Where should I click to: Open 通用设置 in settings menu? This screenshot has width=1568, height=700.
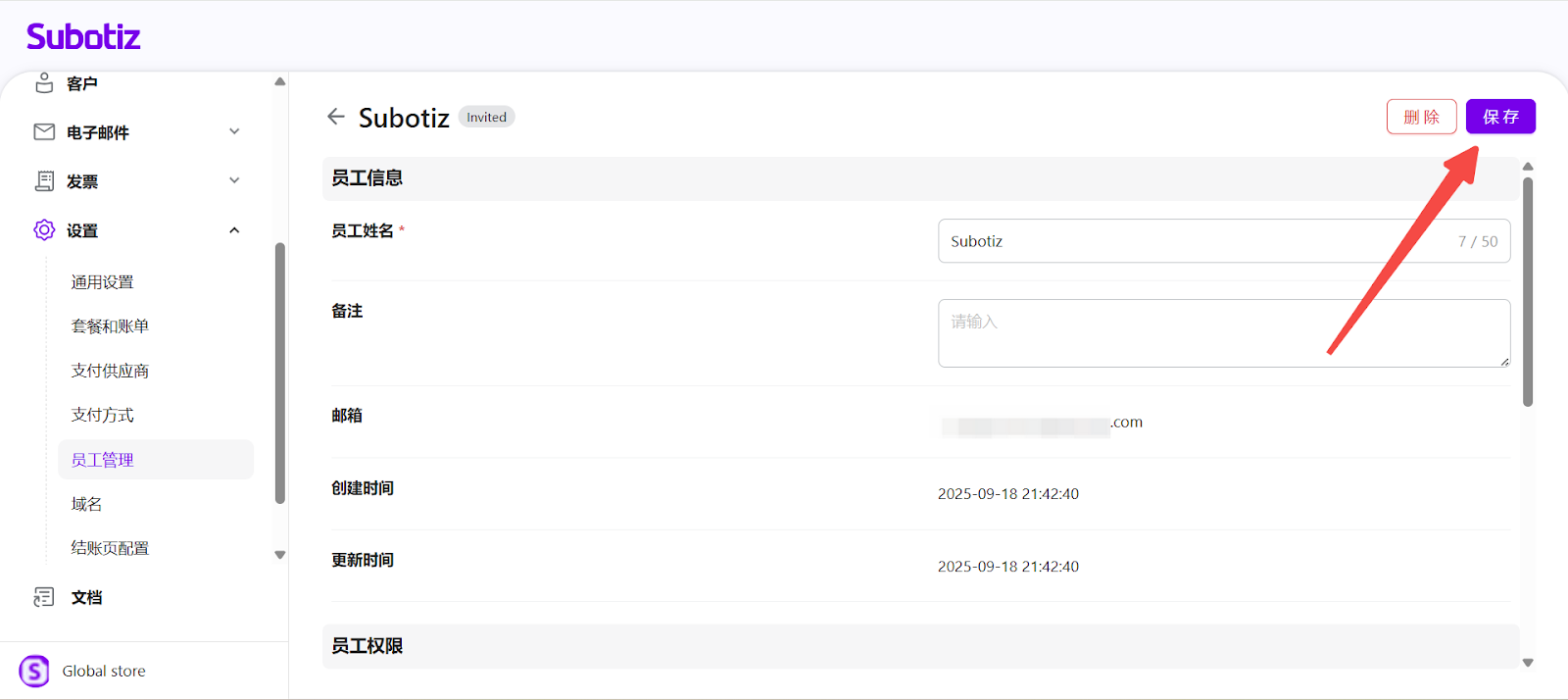tap(102, 282)
